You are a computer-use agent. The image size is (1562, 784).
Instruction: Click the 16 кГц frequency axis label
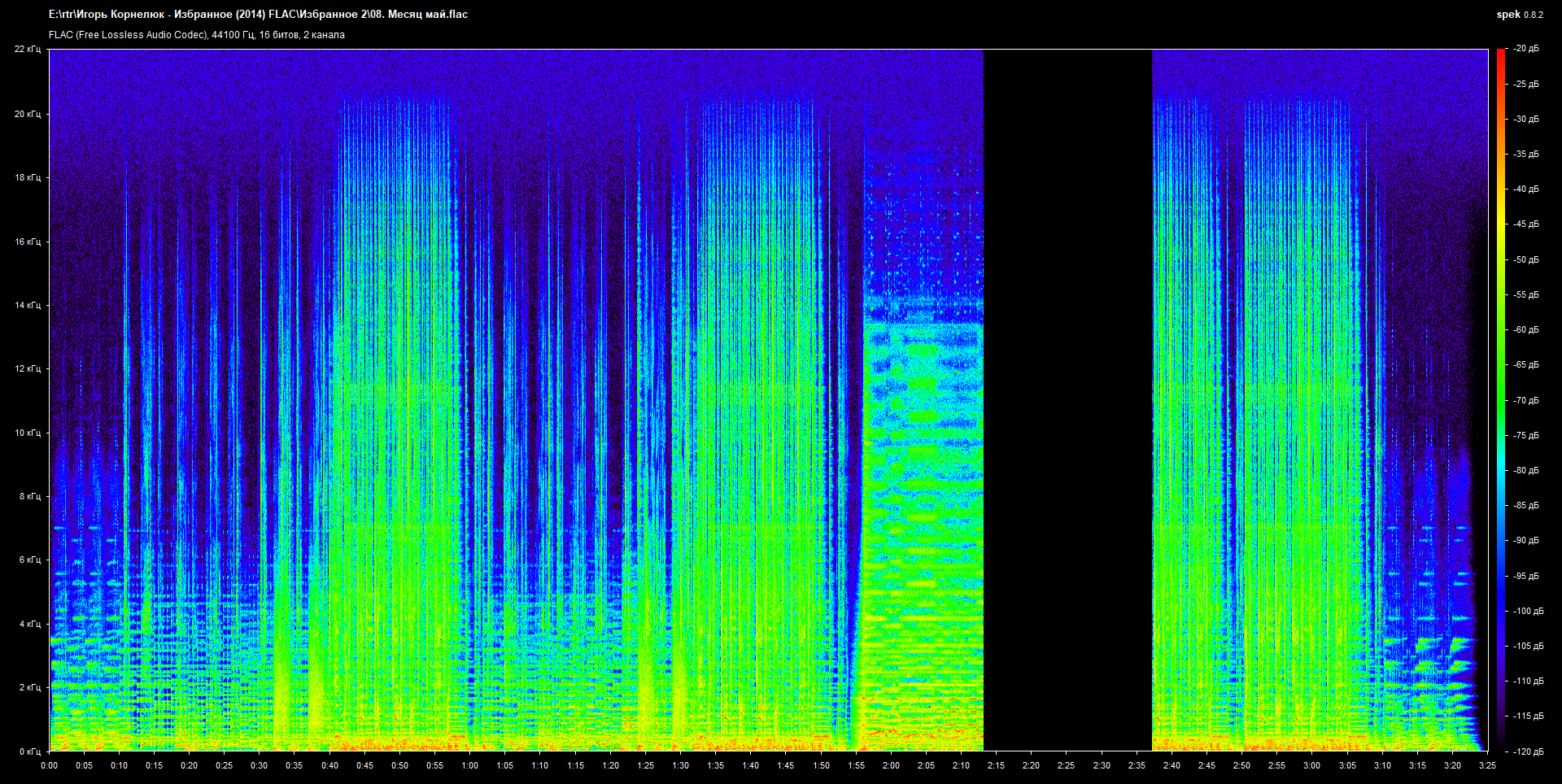tap(27, 242)
